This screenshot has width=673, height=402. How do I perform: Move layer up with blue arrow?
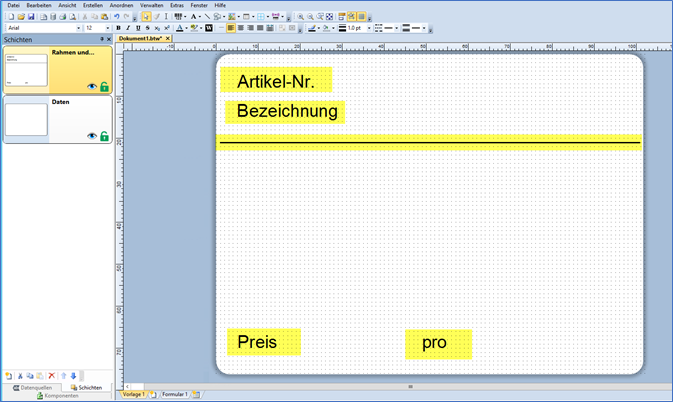tap(63, 375)
